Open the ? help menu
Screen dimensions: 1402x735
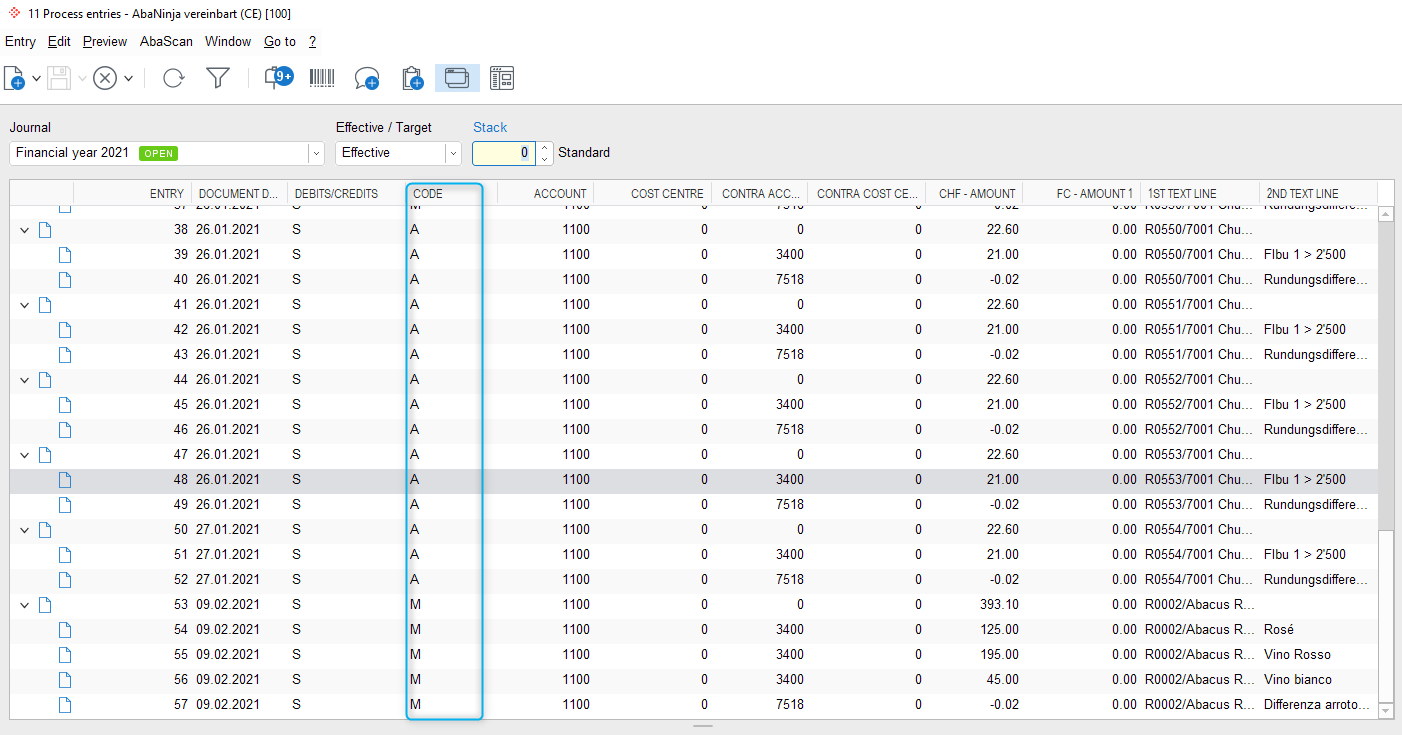(x=312, y=42)
